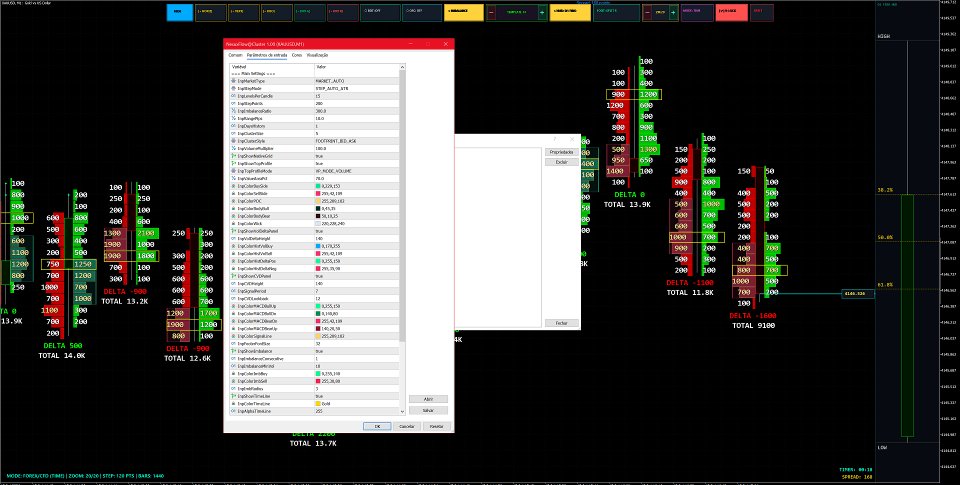Pick the InpColorSellSide color swatch

pos(318,194)
